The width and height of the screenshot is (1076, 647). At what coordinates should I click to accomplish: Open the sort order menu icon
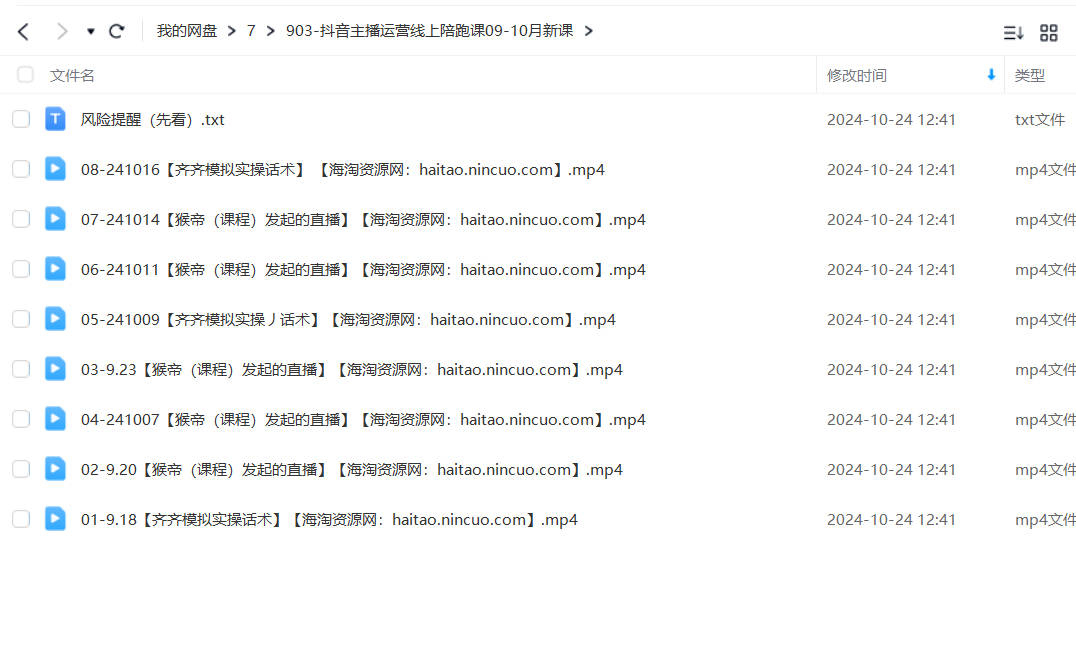[x=1014, y=32]
